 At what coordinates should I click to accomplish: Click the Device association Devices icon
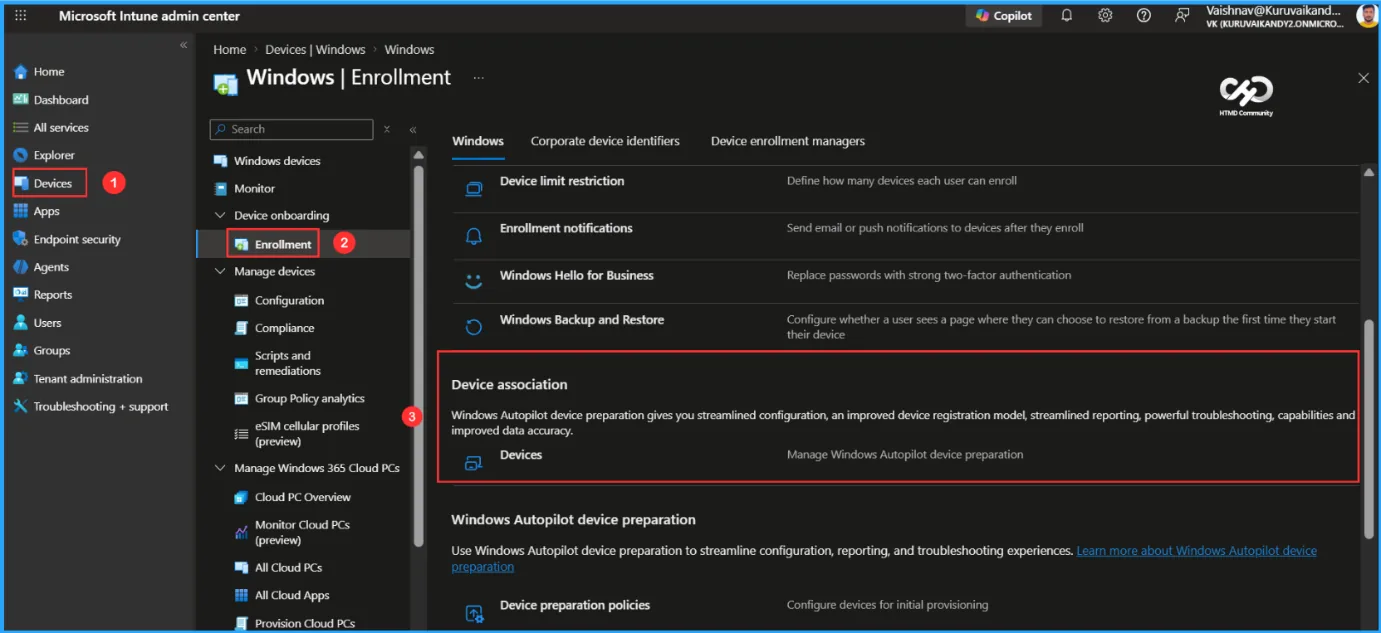(475, 462)
